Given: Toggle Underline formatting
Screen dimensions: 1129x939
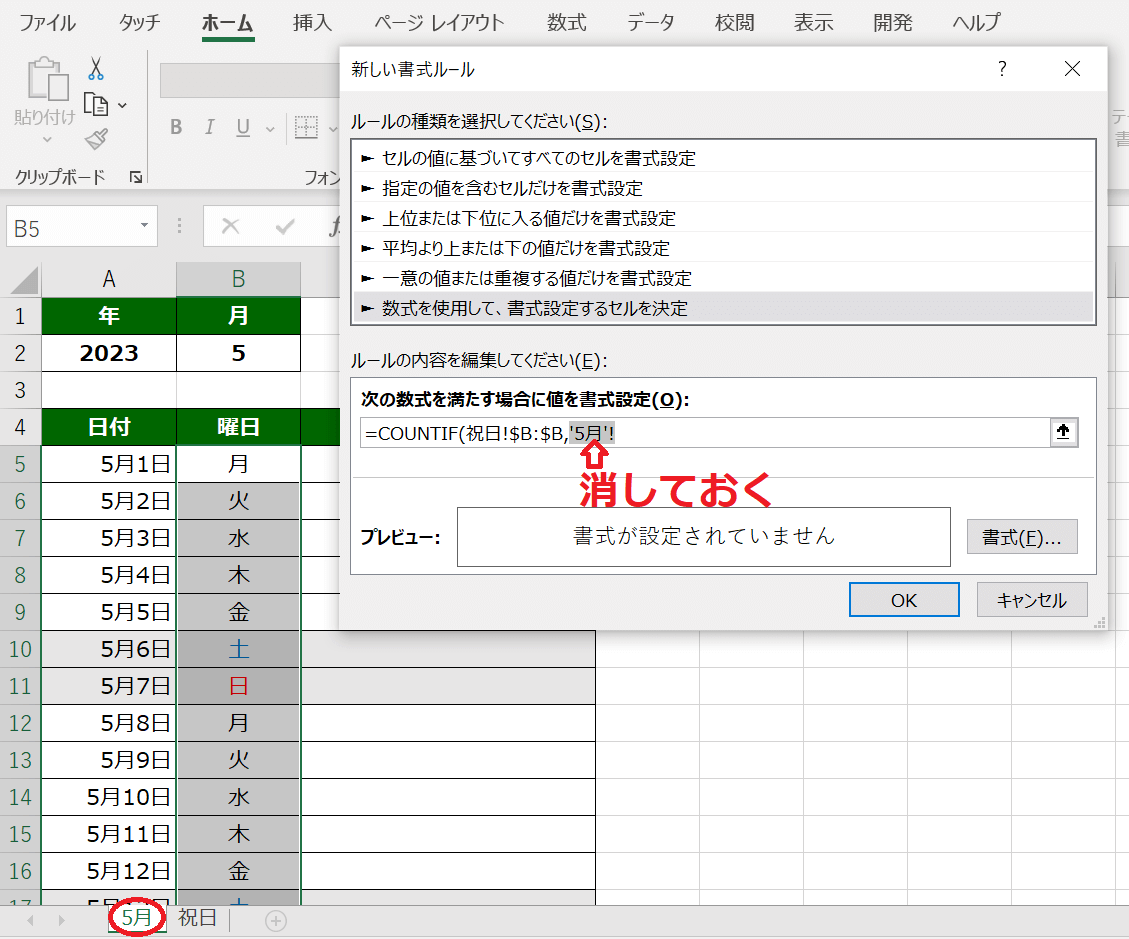Looking at the screenshot, I should pos(243,128).
